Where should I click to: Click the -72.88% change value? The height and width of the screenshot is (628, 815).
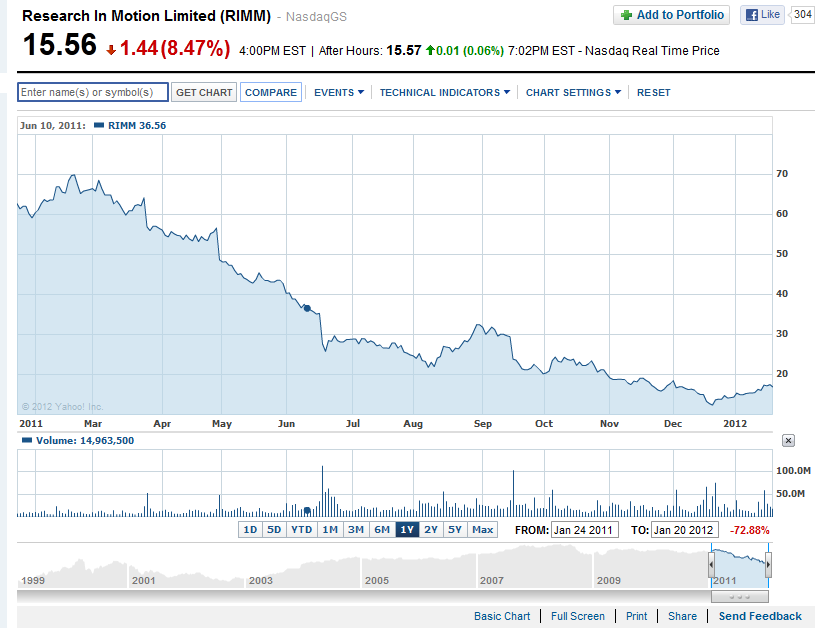coord(750,530)
